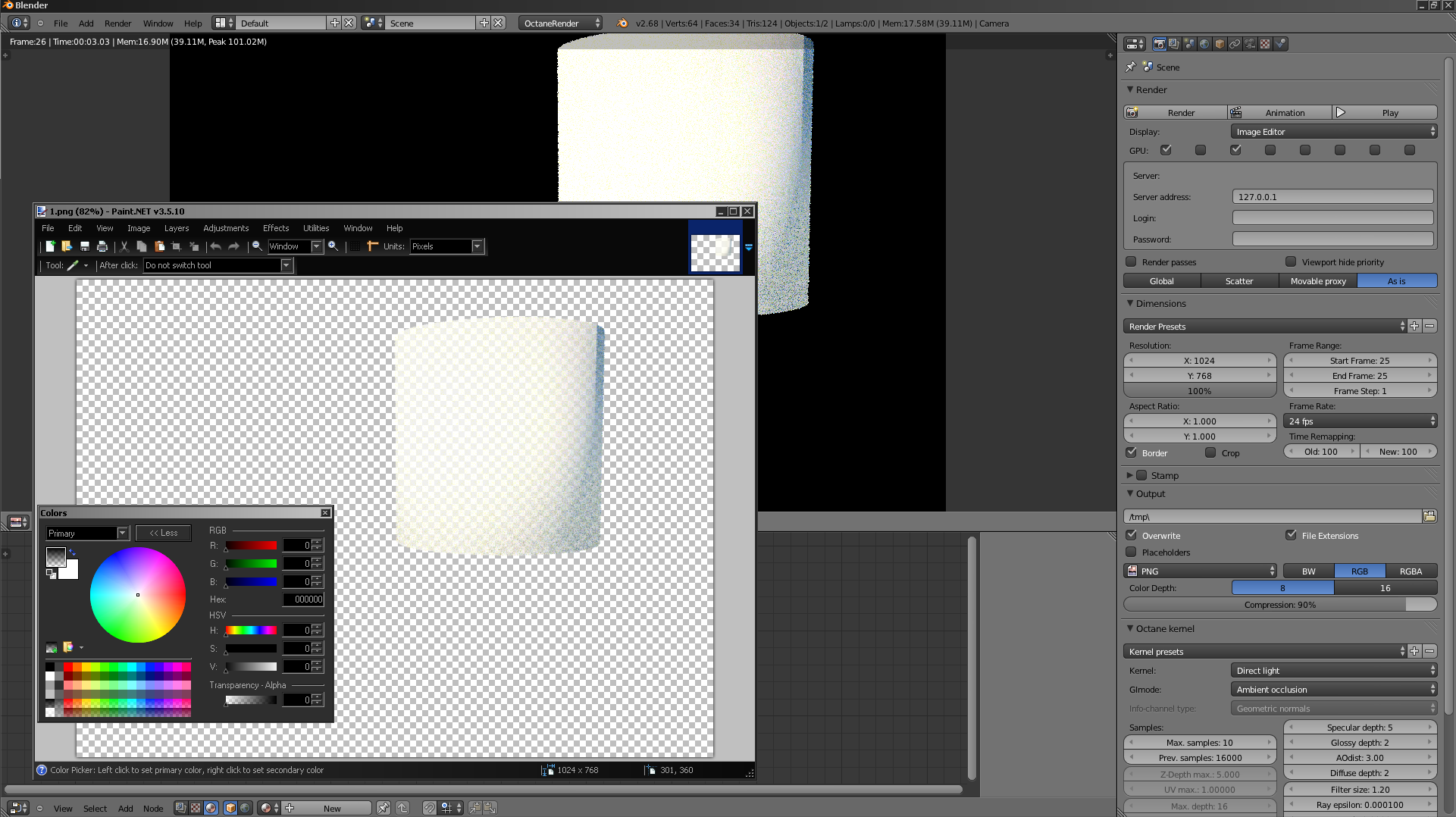This screenshot has width=1456, height=817.
Task: Open the Display Image Editor dropdown
Action: [x=1334, y=132]
